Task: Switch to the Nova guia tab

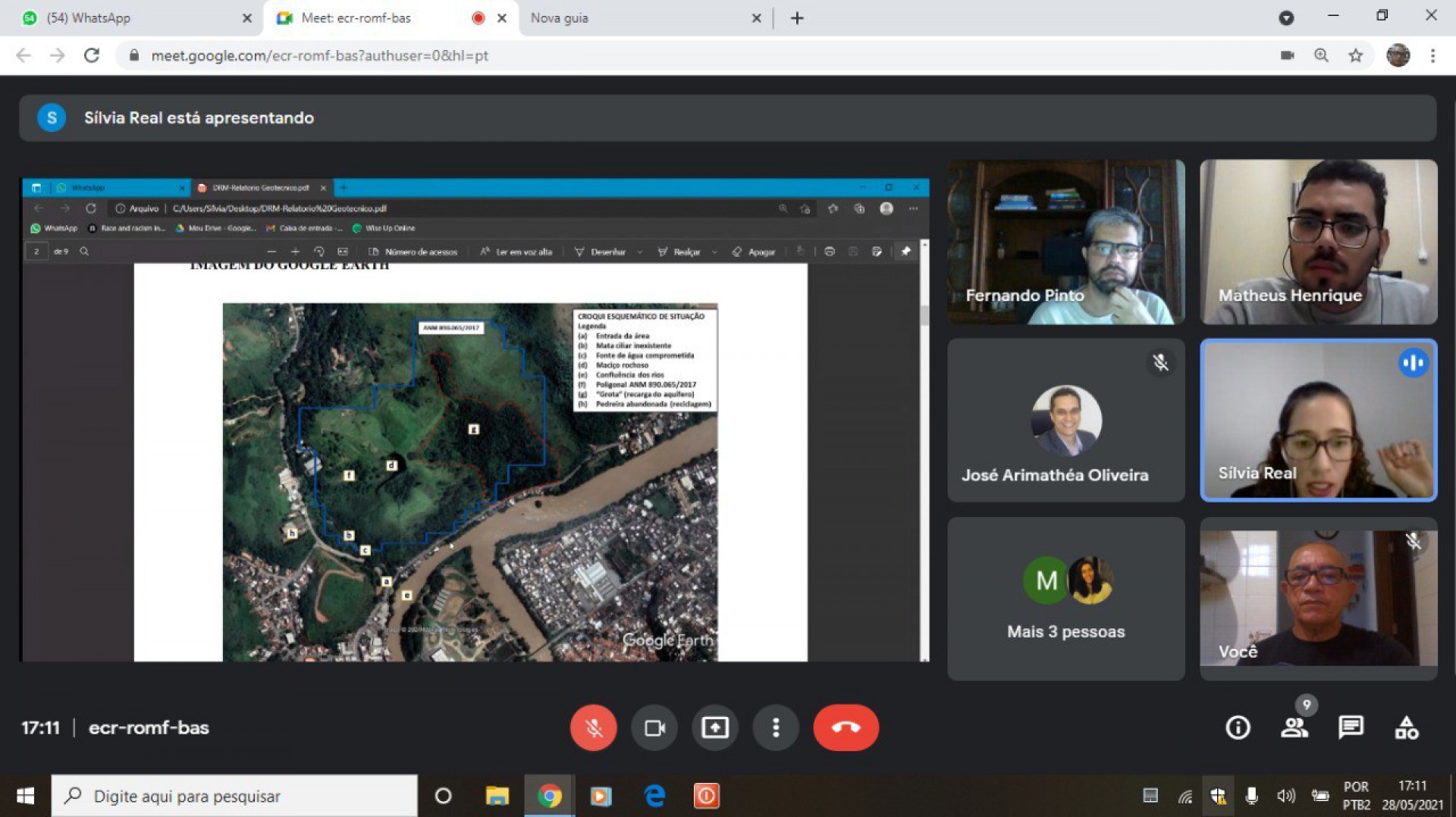Action: coord(637,18)
